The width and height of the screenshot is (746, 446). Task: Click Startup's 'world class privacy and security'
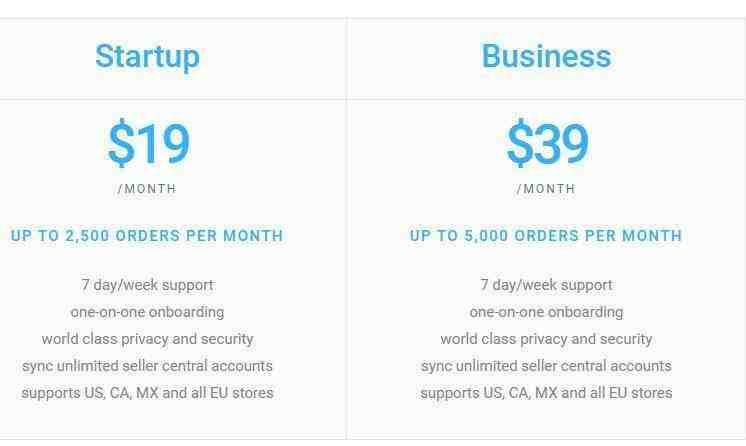click(147, 339)
